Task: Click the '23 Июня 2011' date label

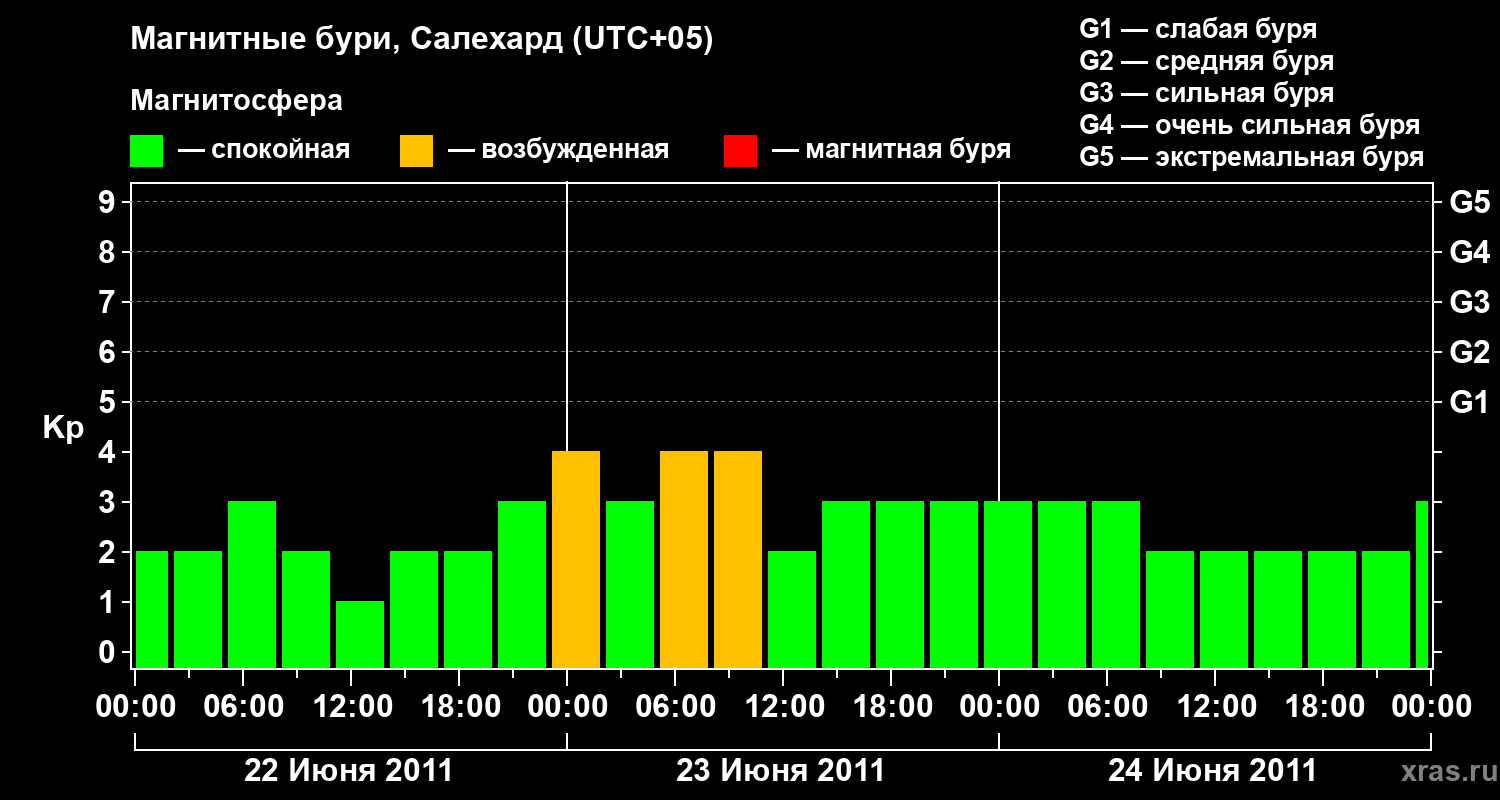Action: 781,771
